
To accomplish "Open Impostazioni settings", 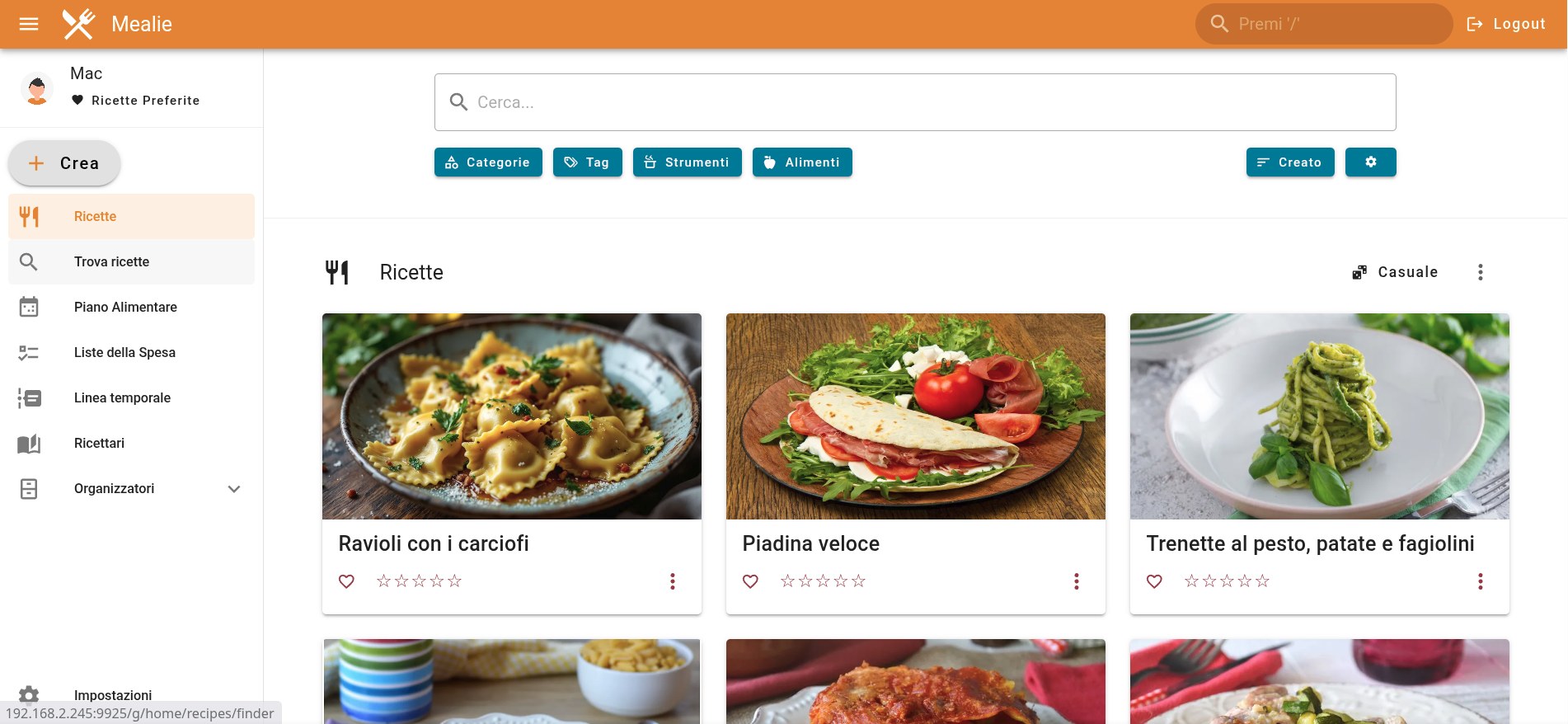I will [113, 695].
